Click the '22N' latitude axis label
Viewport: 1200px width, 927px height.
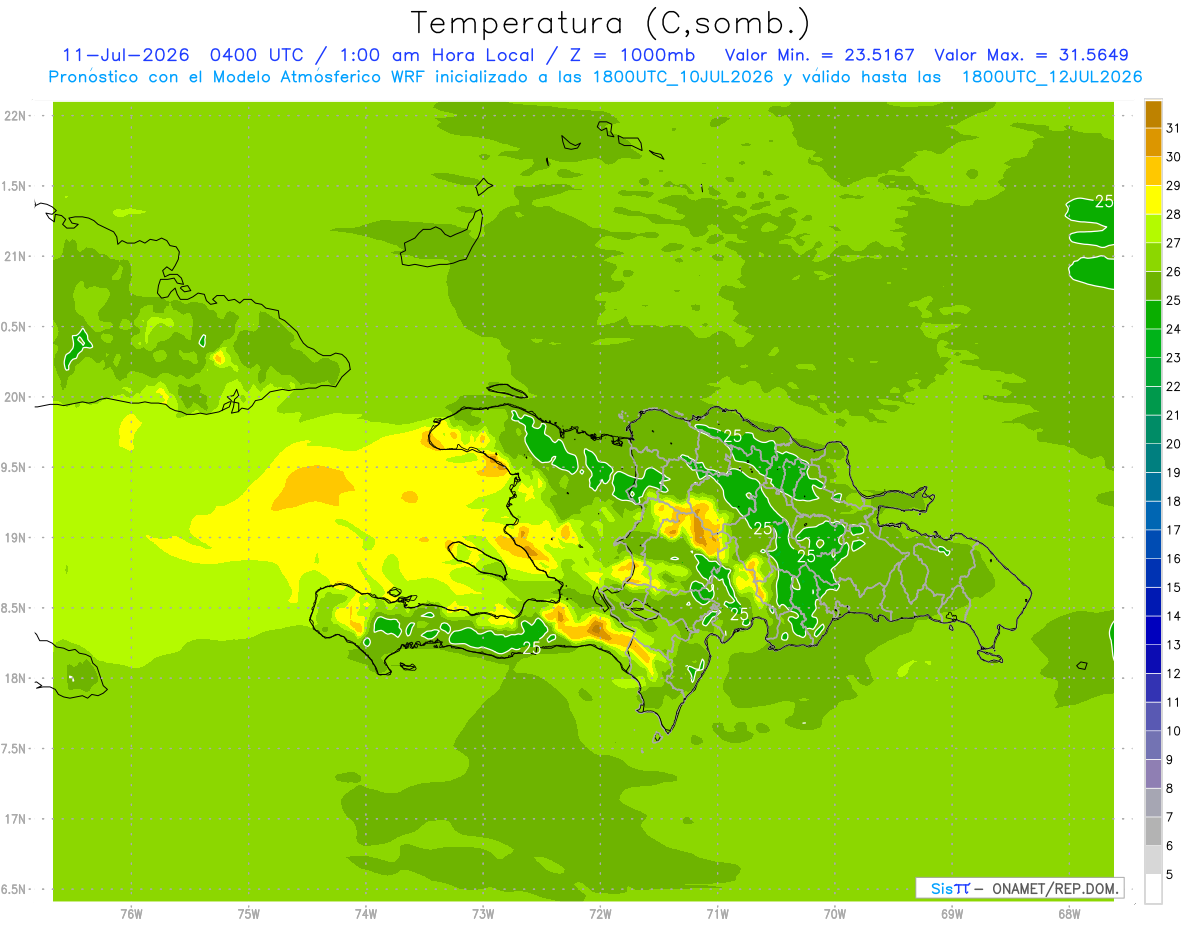point(17,116)
